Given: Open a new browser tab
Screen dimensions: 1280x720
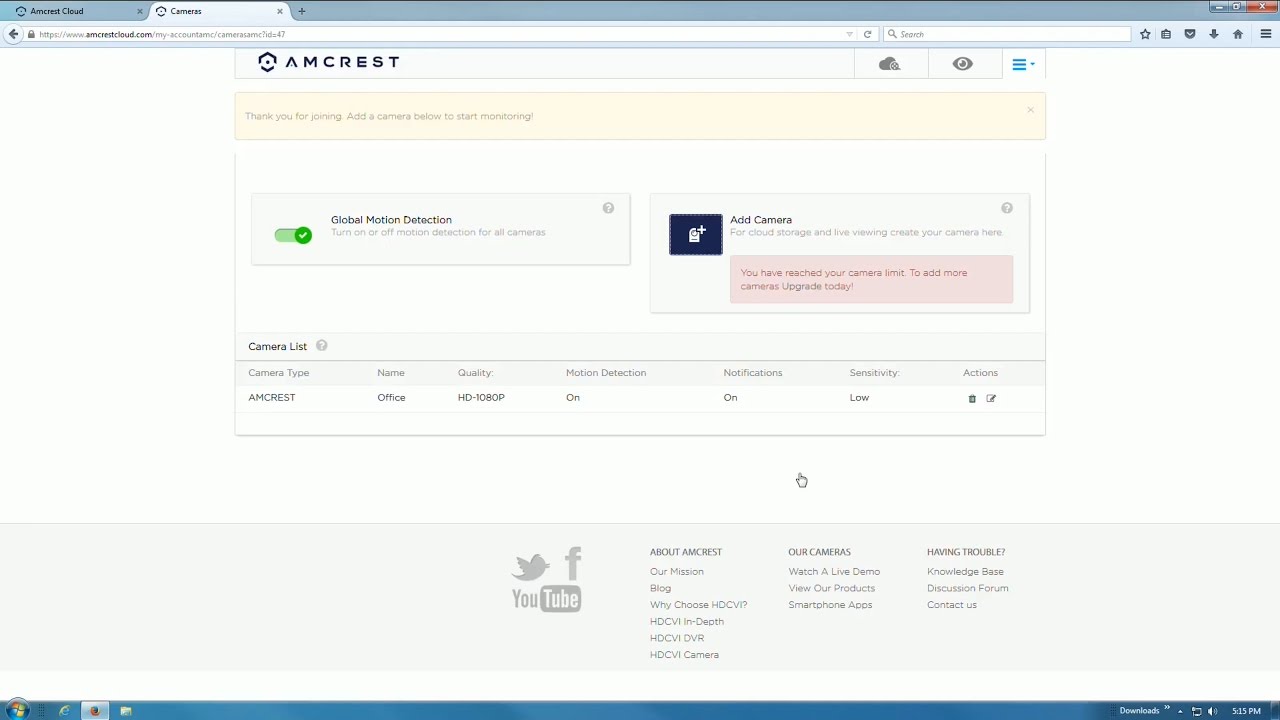Looking at the screenshot, I should coord(301,11).
